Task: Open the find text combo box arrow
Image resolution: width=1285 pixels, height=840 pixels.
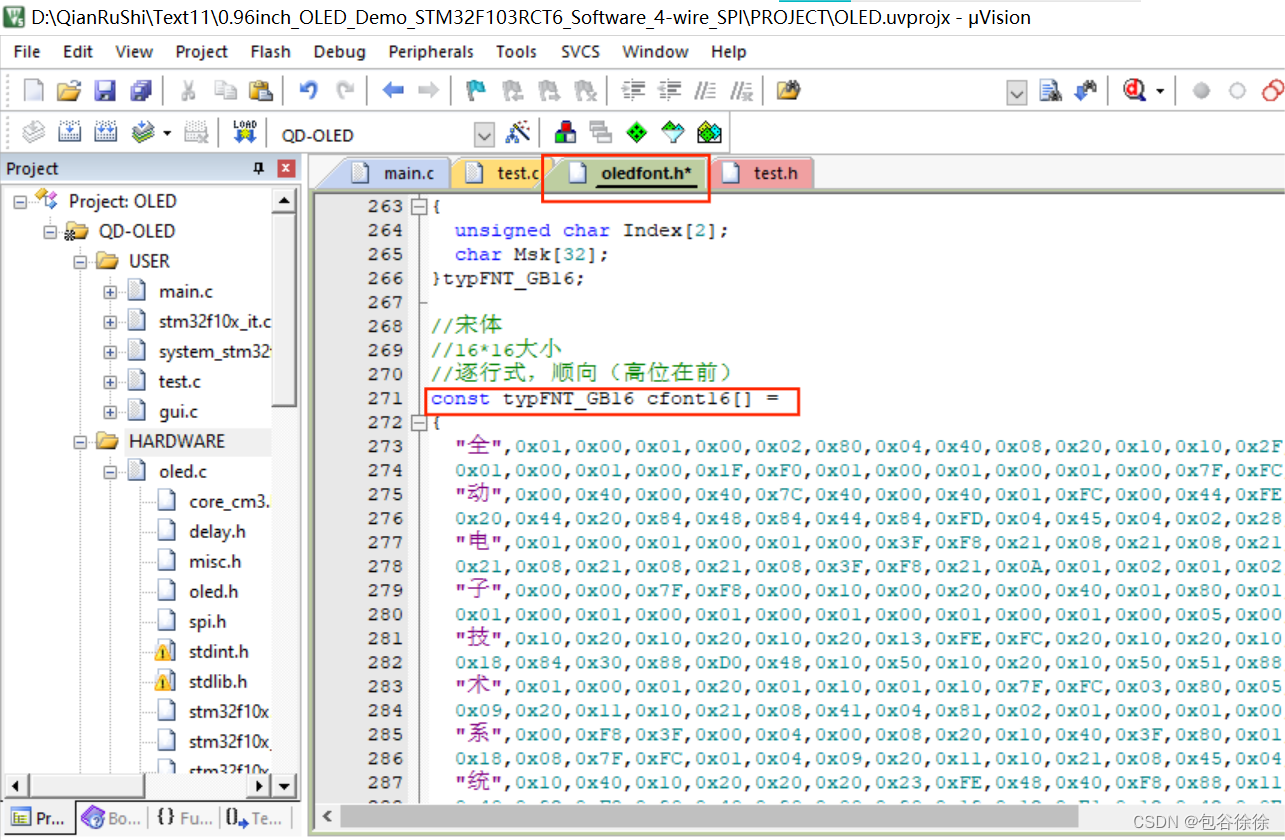Action: (1017, 93)
